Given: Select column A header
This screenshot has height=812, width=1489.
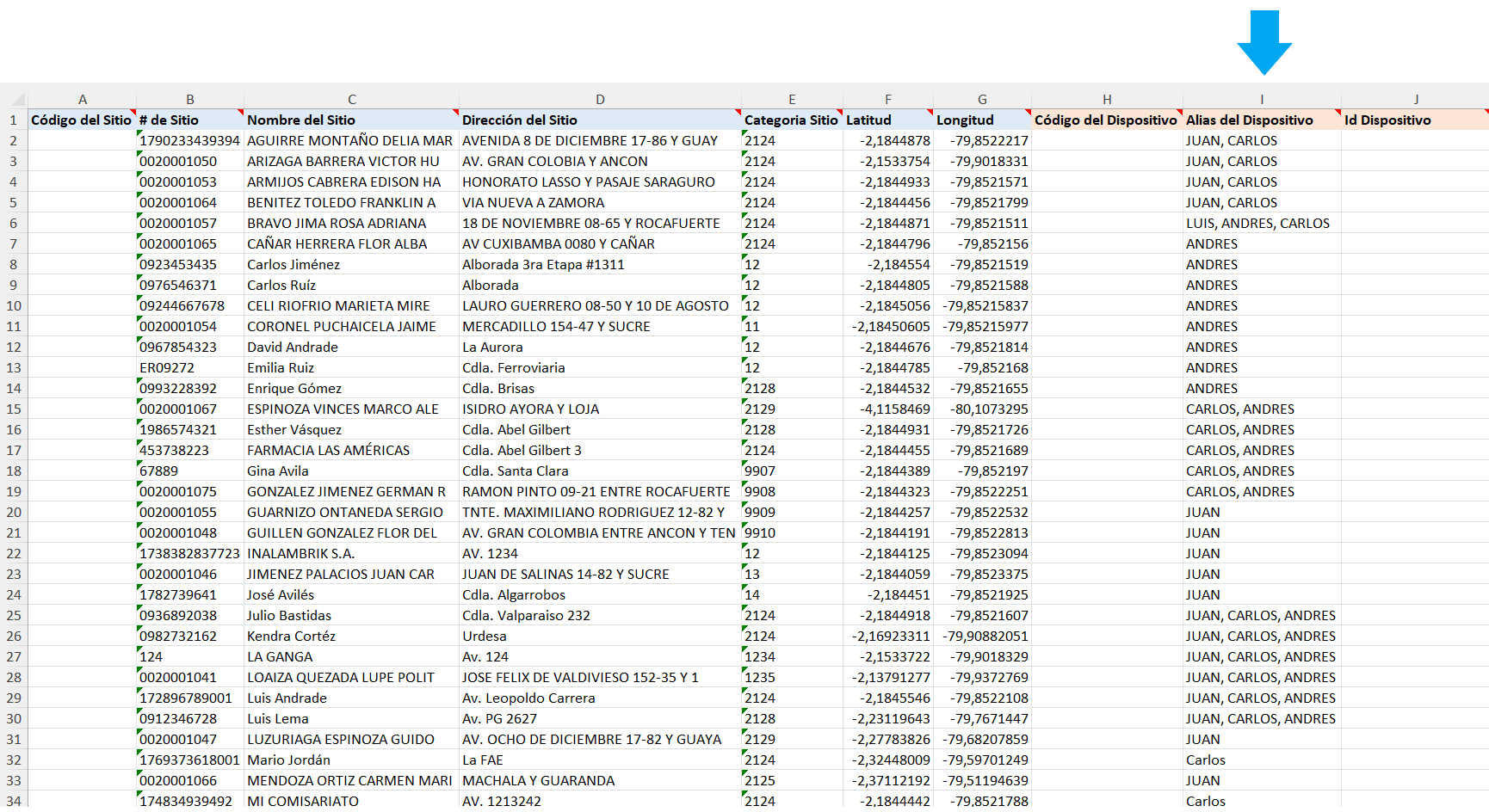Looking at the screenshot, I should (83, 99).
